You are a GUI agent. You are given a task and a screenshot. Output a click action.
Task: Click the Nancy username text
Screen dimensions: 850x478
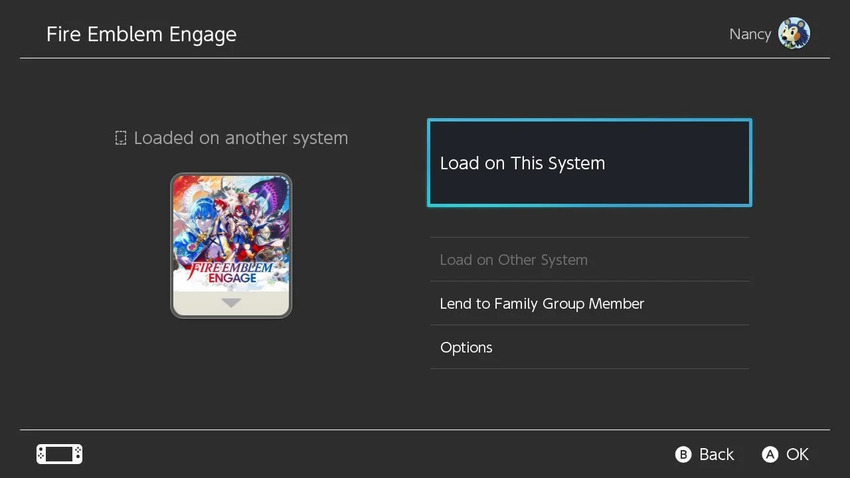(750, 34)
